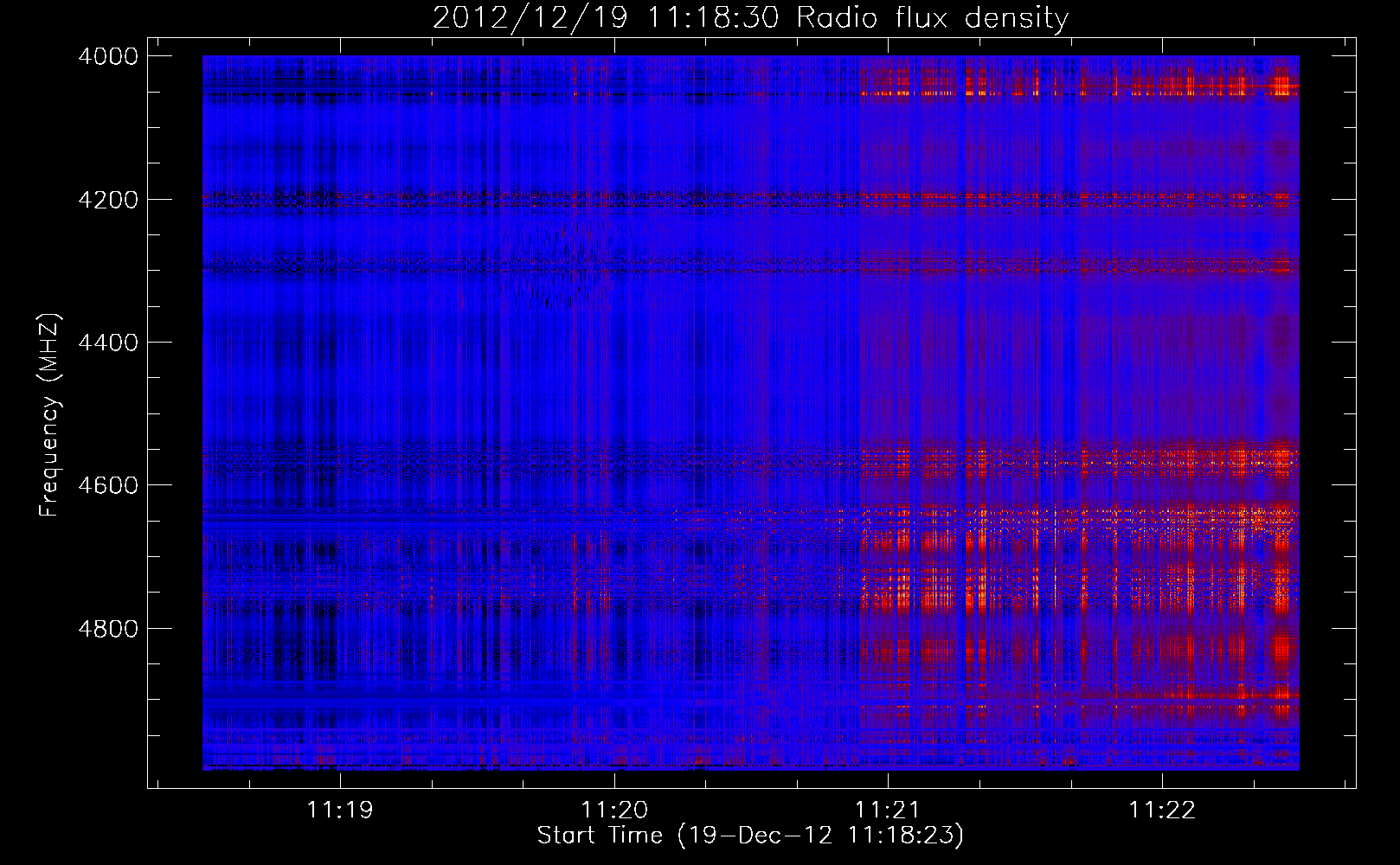Click the 11:20 time axis label
1400x865 pixels.
point(614,810)
